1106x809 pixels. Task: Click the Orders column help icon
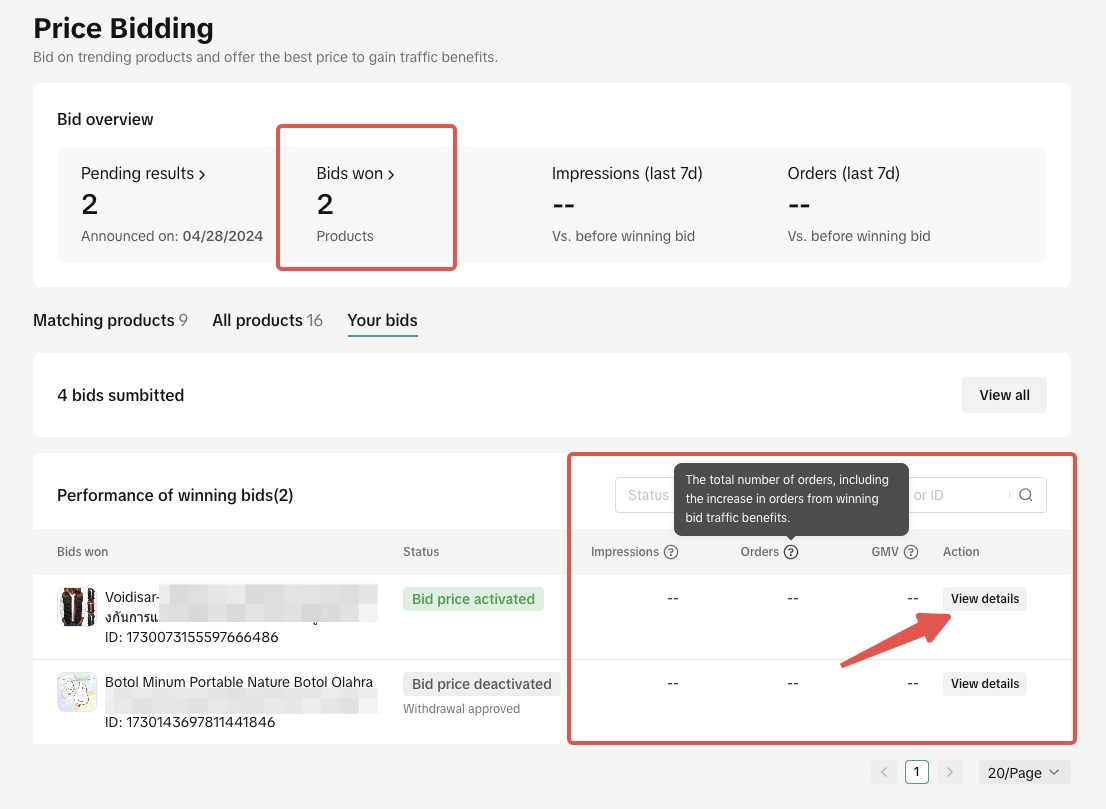791,552
